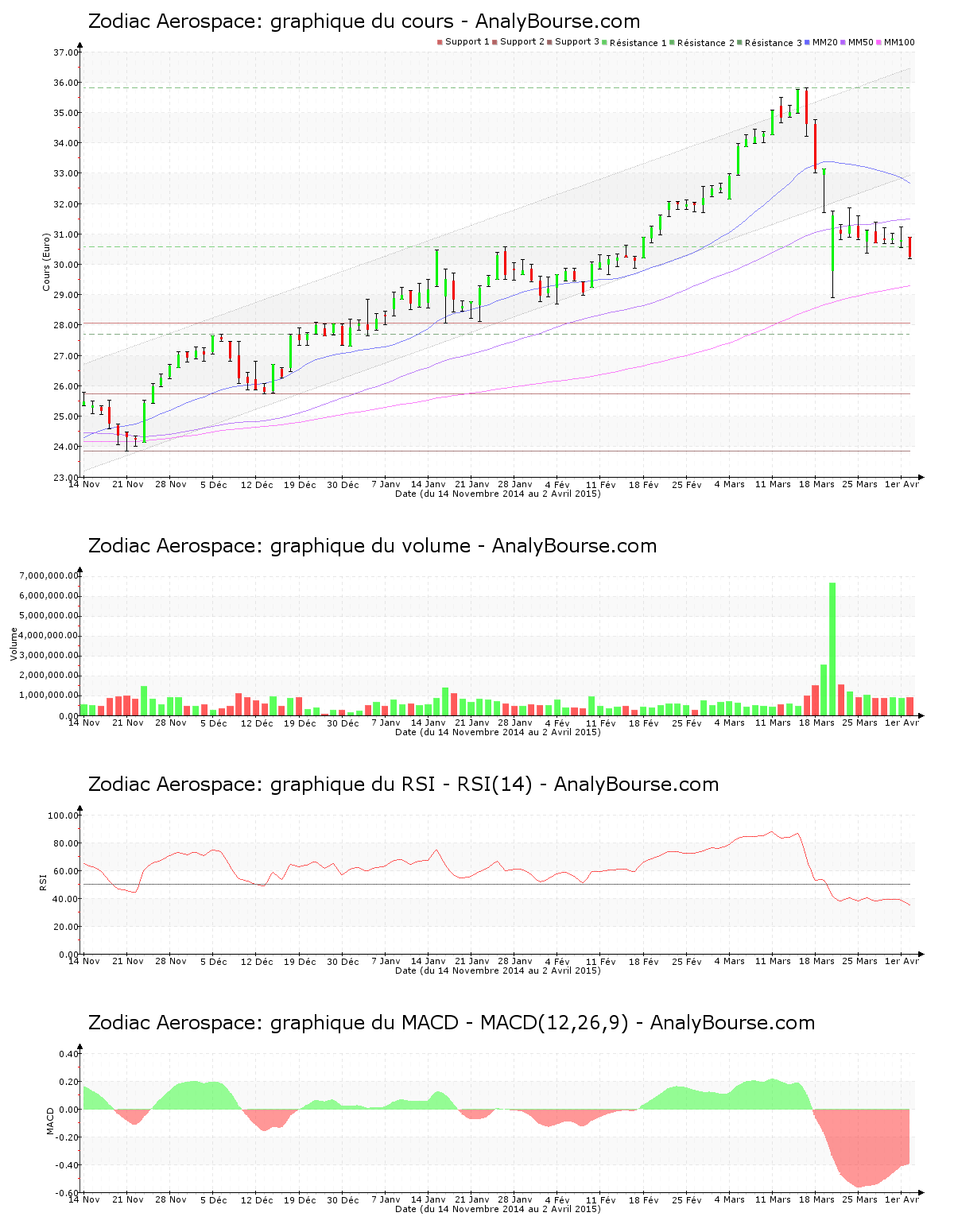Click the 'MACD' vertical axis label
Screen dimensions: 954x1232
pos(50,1121)
